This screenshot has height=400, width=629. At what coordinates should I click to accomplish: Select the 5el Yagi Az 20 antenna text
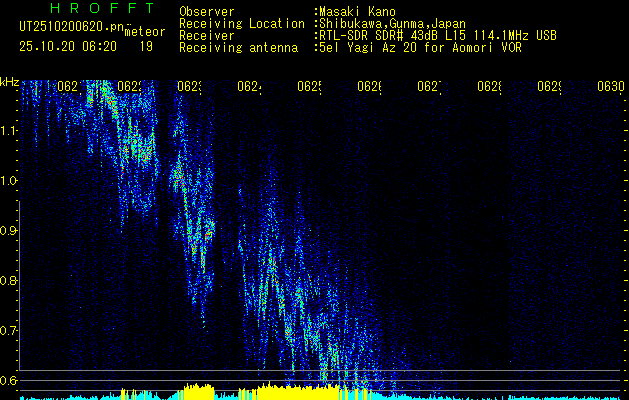tap(420, 48)
